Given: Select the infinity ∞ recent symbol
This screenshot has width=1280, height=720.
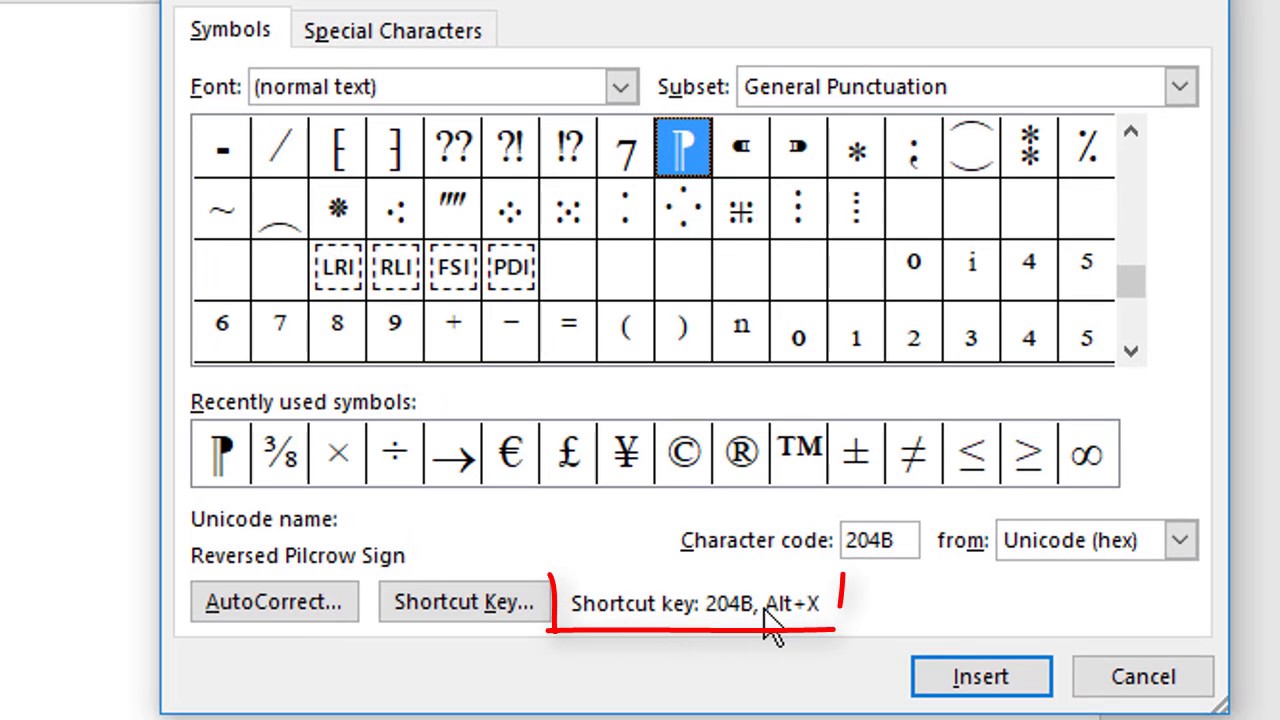Looking at the screenshot, I should 1086,454.
